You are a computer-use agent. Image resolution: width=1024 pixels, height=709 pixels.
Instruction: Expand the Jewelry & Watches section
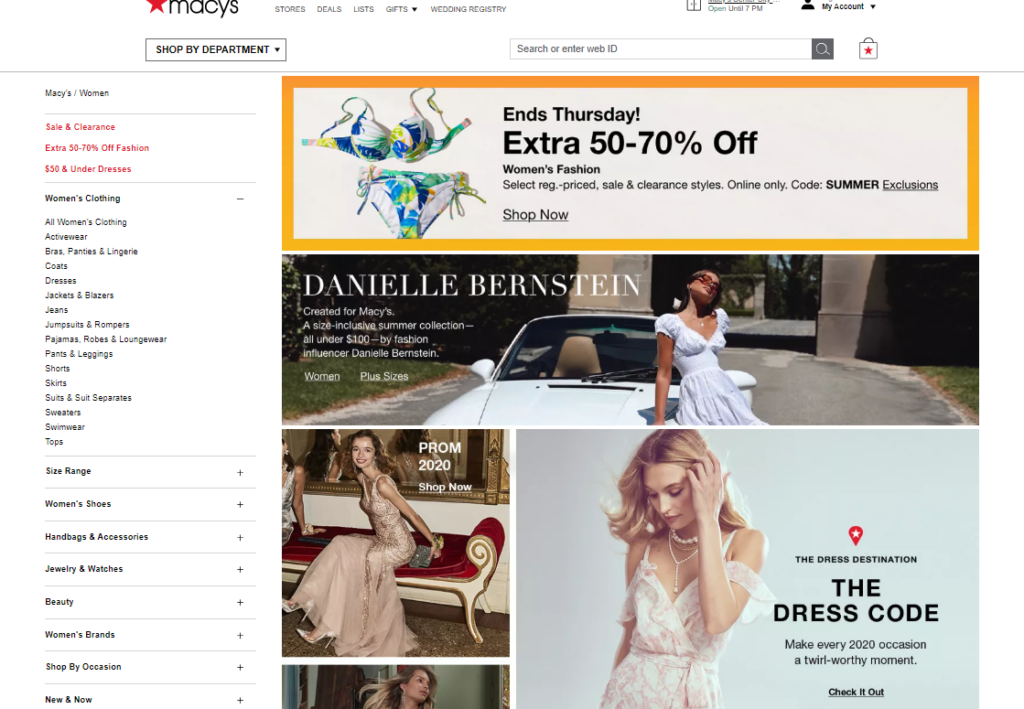click(240, 569)
